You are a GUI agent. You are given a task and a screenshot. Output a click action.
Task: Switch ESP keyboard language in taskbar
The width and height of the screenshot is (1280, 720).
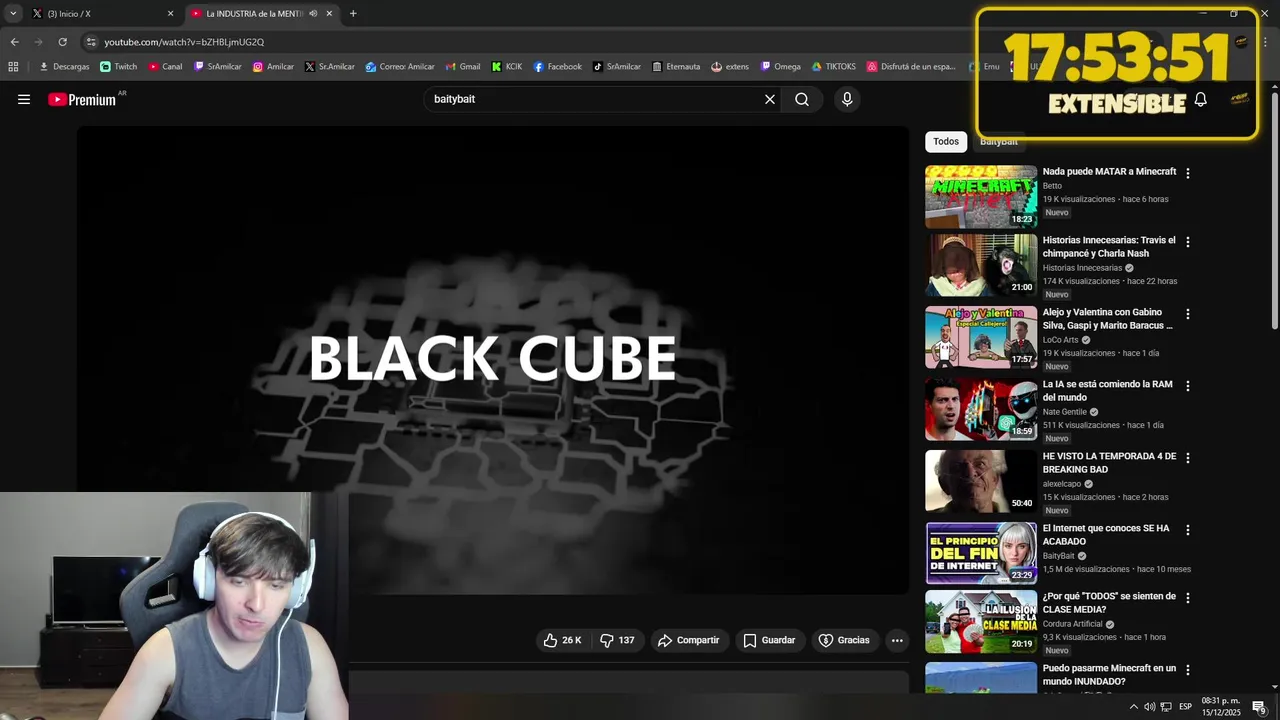pos(1185,707)
